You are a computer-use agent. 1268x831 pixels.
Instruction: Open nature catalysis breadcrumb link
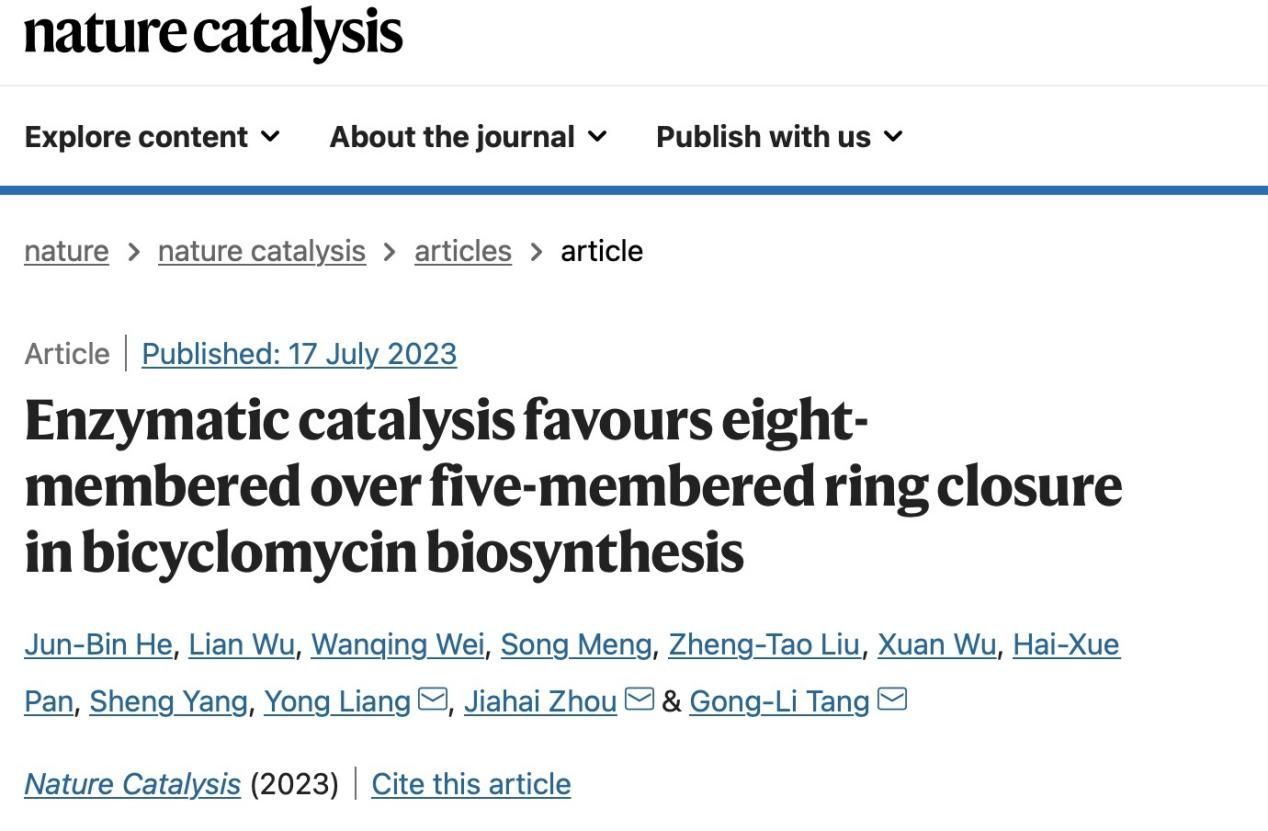(x=261, y=251)
